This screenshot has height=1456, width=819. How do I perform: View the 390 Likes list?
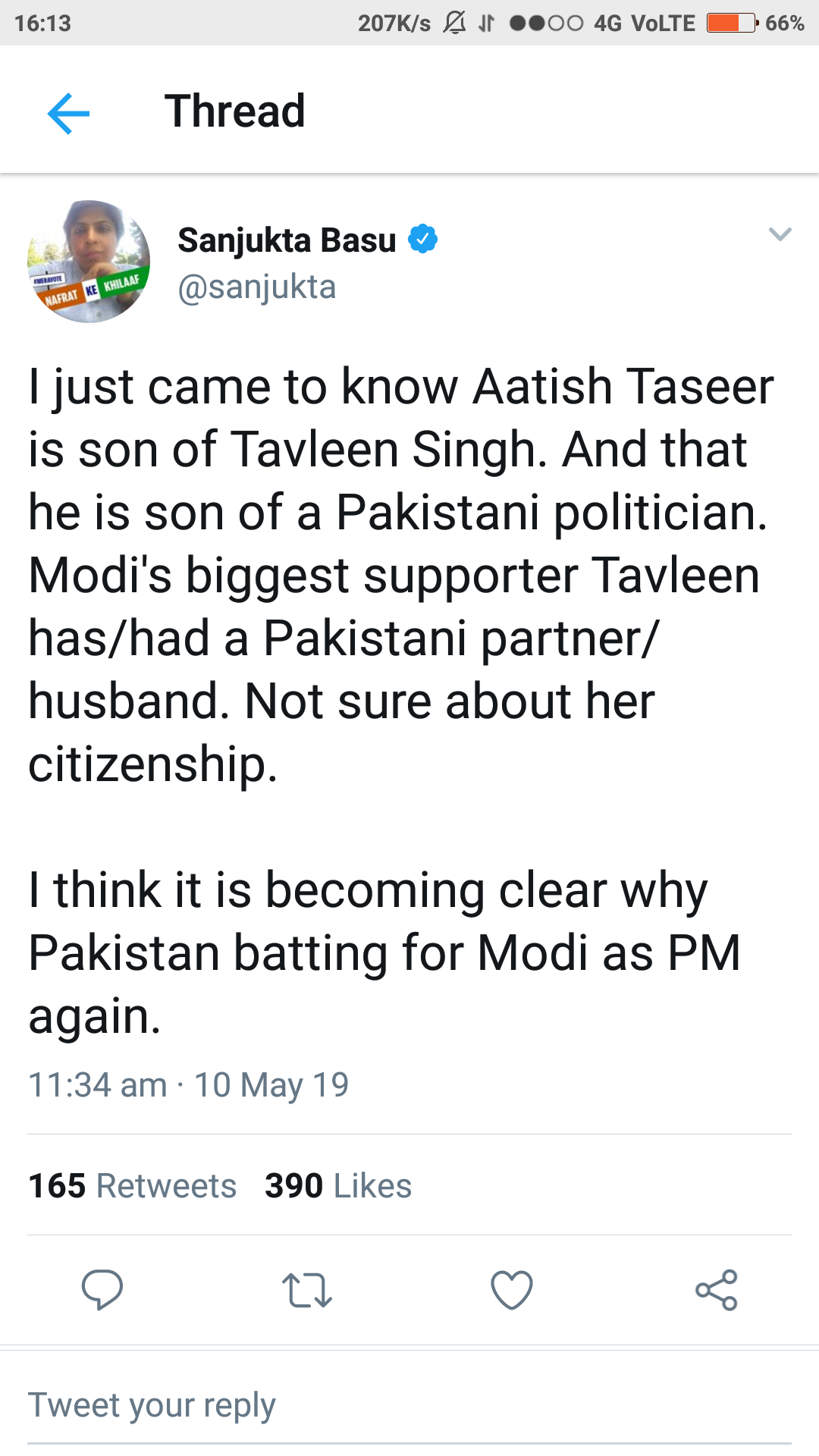point(338,1185)
